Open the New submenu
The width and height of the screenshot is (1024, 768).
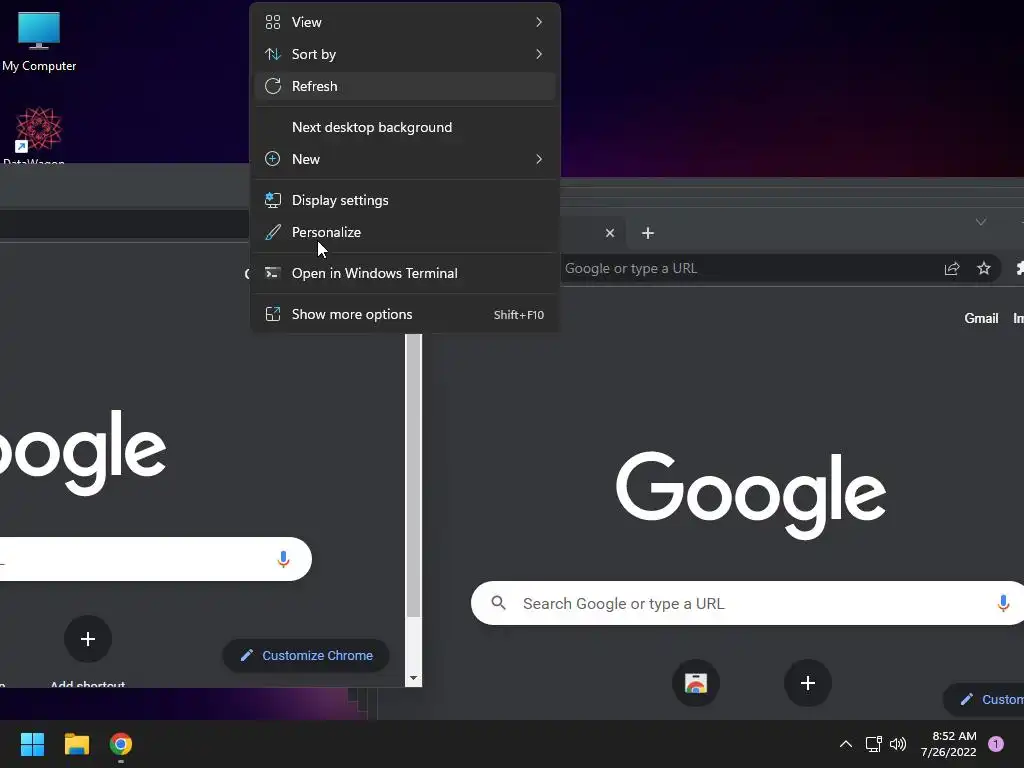tap(405, 159)
